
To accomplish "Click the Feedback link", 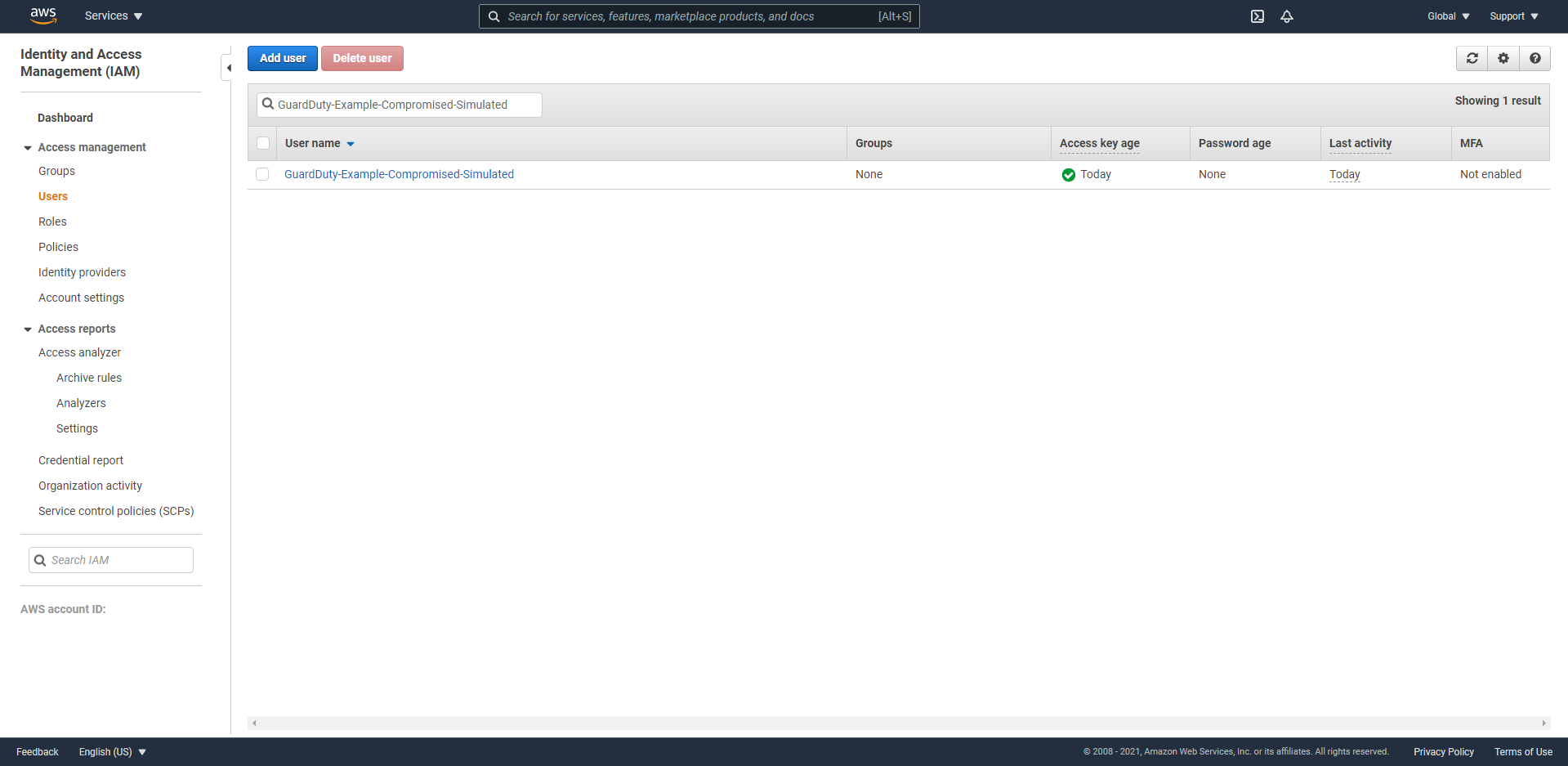I will tap(38, 752).
